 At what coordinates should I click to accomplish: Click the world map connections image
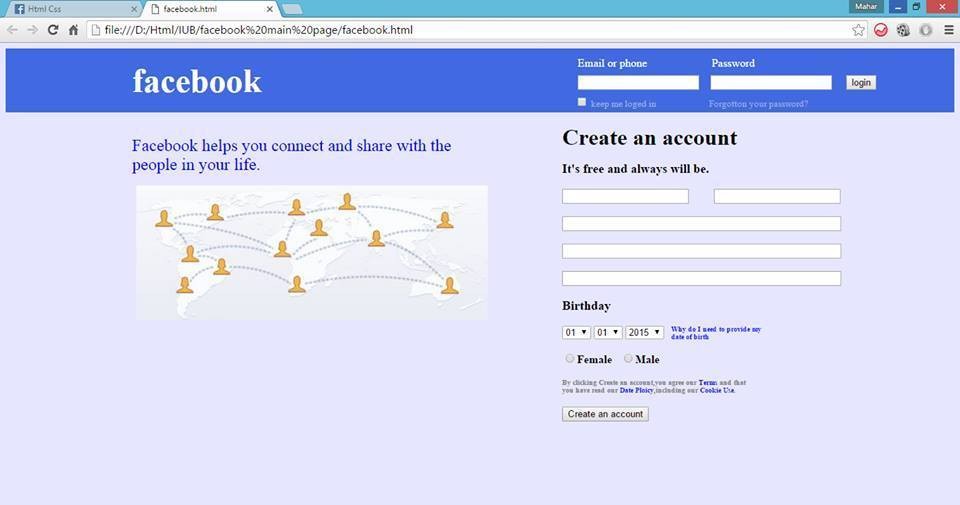coord(312,252)
